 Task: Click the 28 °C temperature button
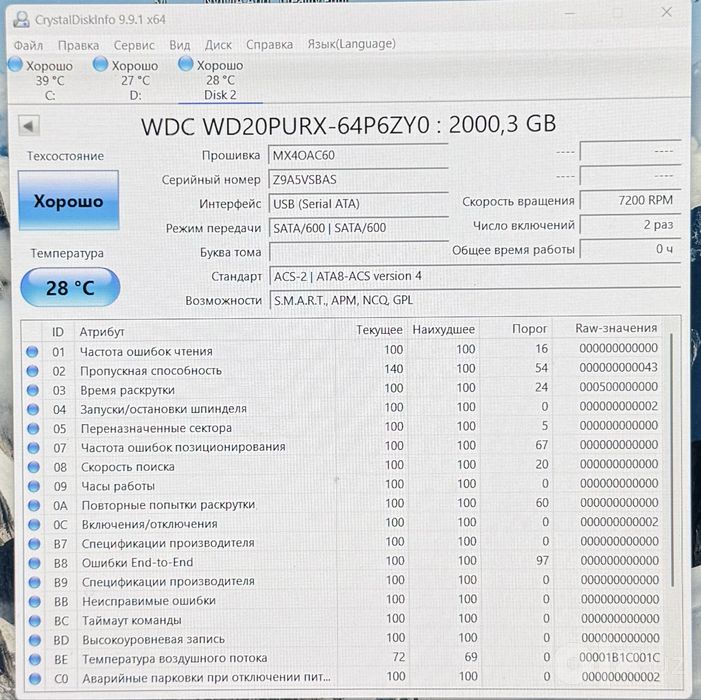pyautogui.click(x=70, y=287)
